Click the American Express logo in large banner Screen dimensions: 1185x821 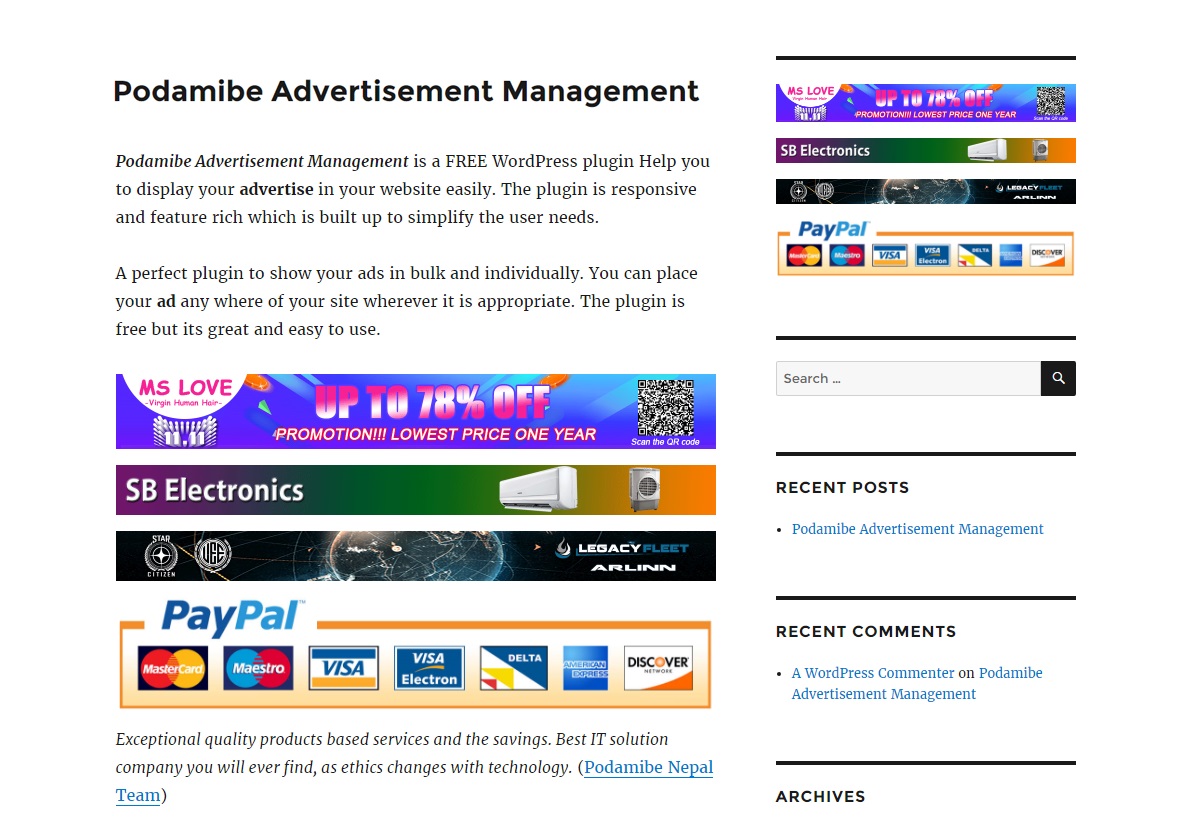pos(586,668)
